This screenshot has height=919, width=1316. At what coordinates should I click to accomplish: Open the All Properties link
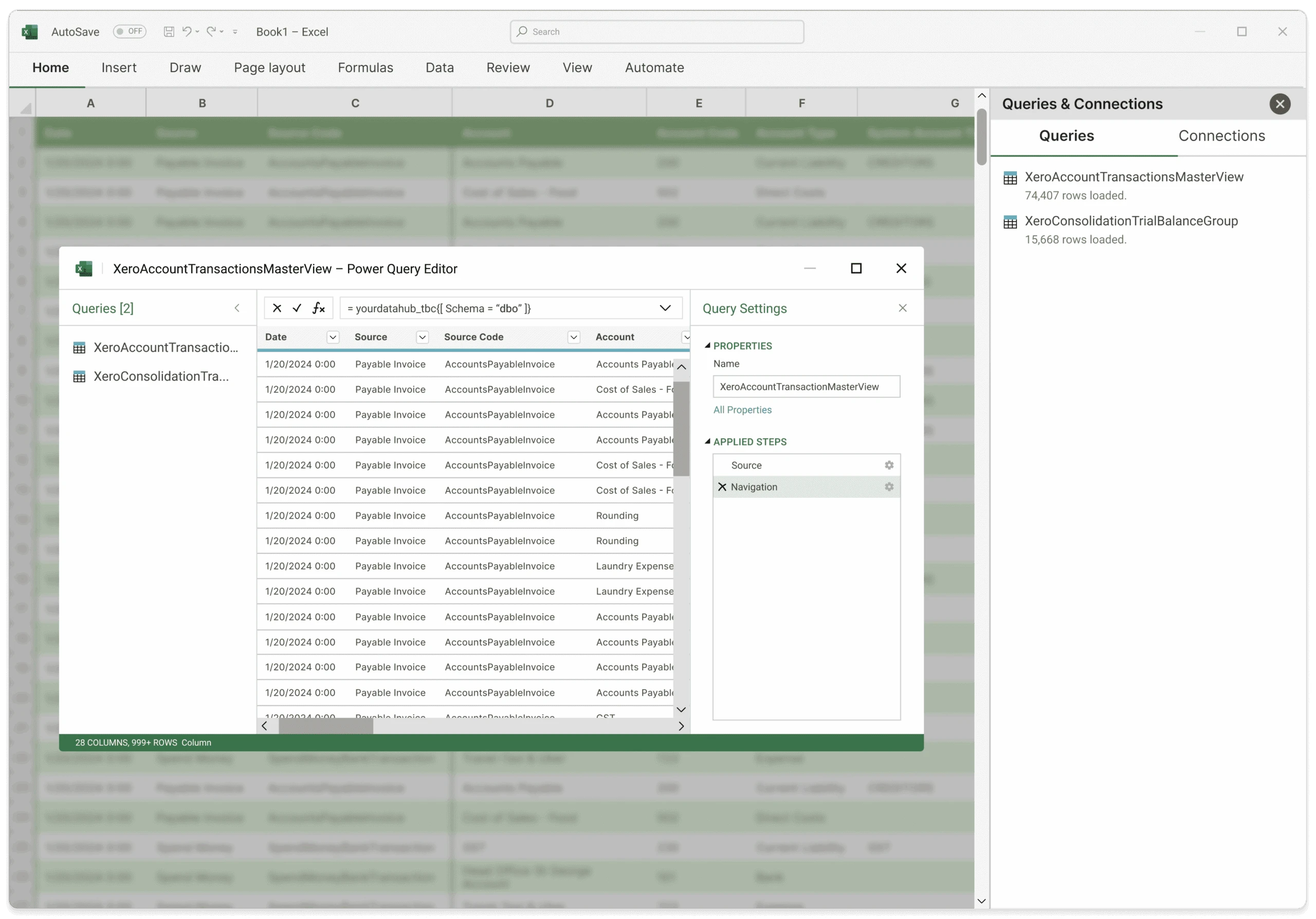pyautogui.click(x=742, y=409)
